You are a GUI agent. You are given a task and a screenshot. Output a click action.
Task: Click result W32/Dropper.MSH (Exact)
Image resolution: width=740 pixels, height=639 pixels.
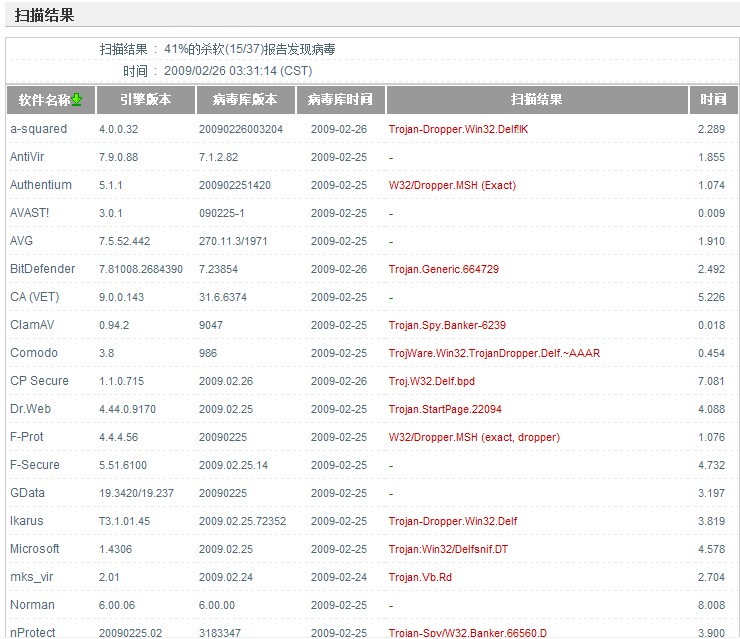point(452,185)
